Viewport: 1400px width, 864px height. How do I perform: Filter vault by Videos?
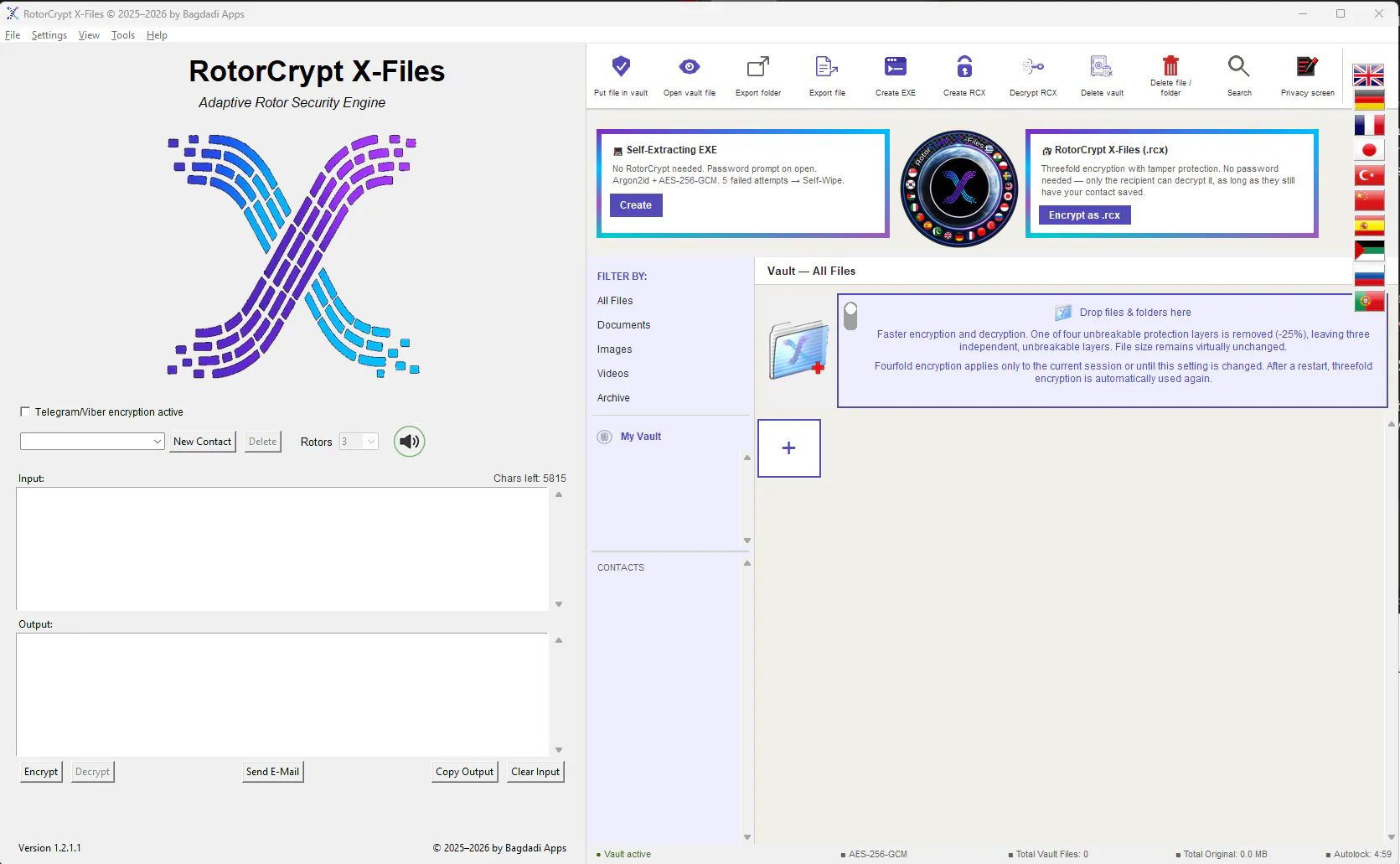(612, 374)
